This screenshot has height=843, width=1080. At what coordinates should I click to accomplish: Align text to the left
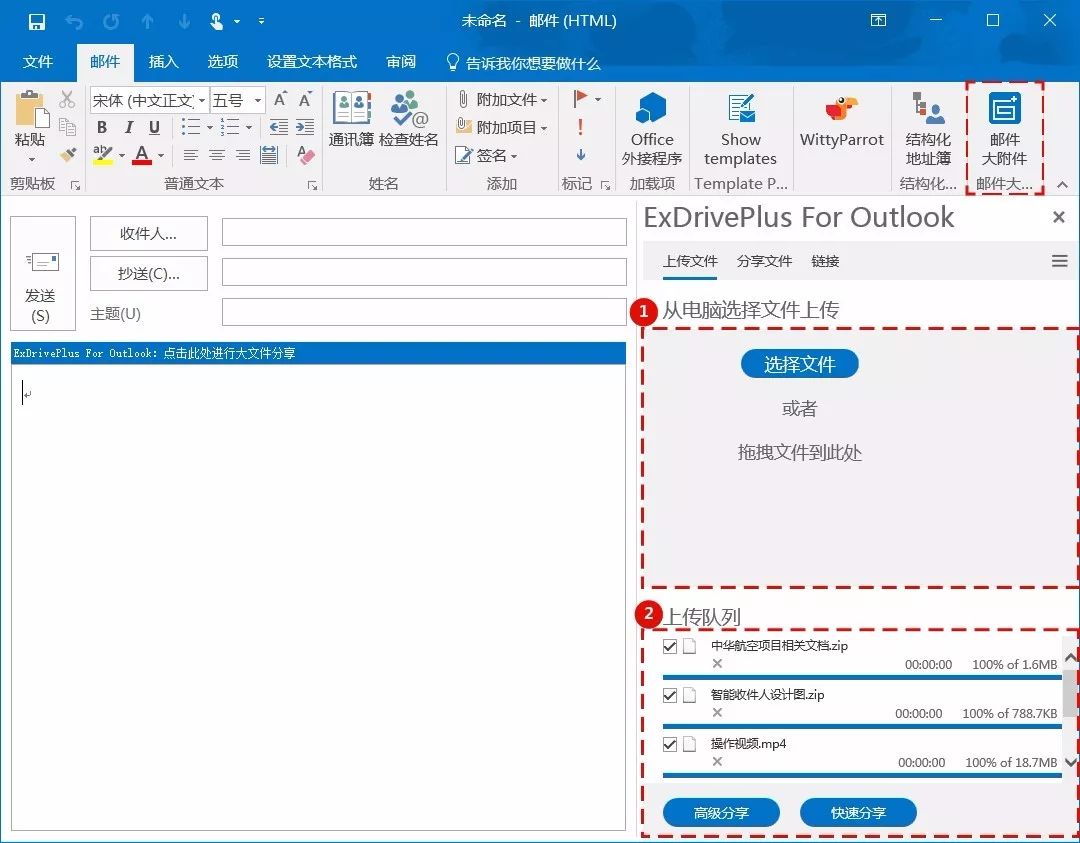click(191, 155)
